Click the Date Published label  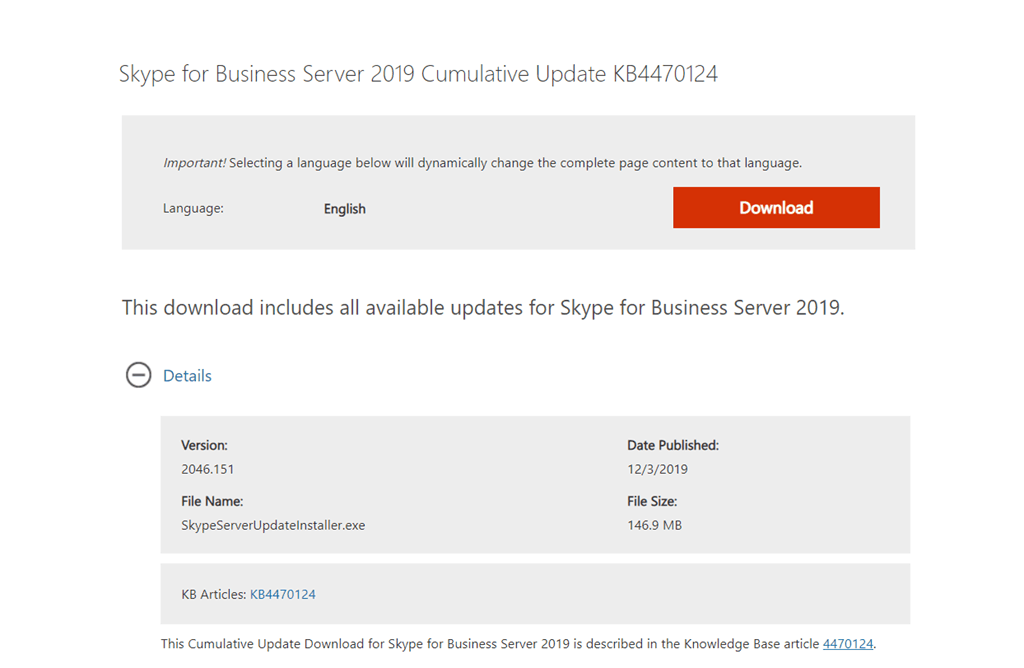673,445
